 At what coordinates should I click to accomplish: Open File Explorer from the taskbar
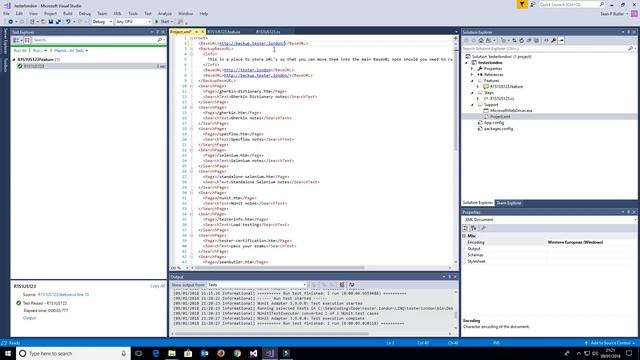[x=172, y=353]
